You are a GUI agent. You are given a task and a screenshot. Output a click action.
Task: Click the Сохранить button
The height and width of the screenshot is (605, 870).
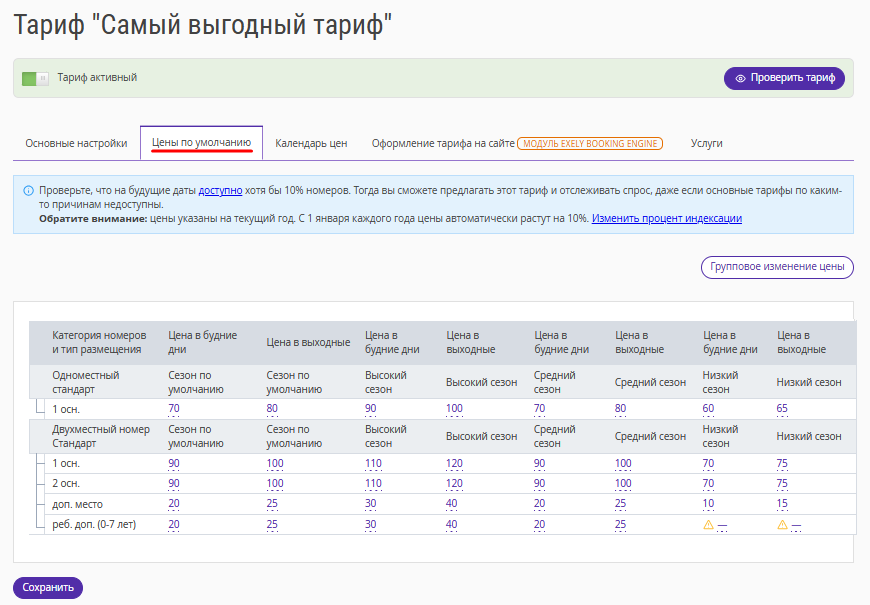point(48,588)
